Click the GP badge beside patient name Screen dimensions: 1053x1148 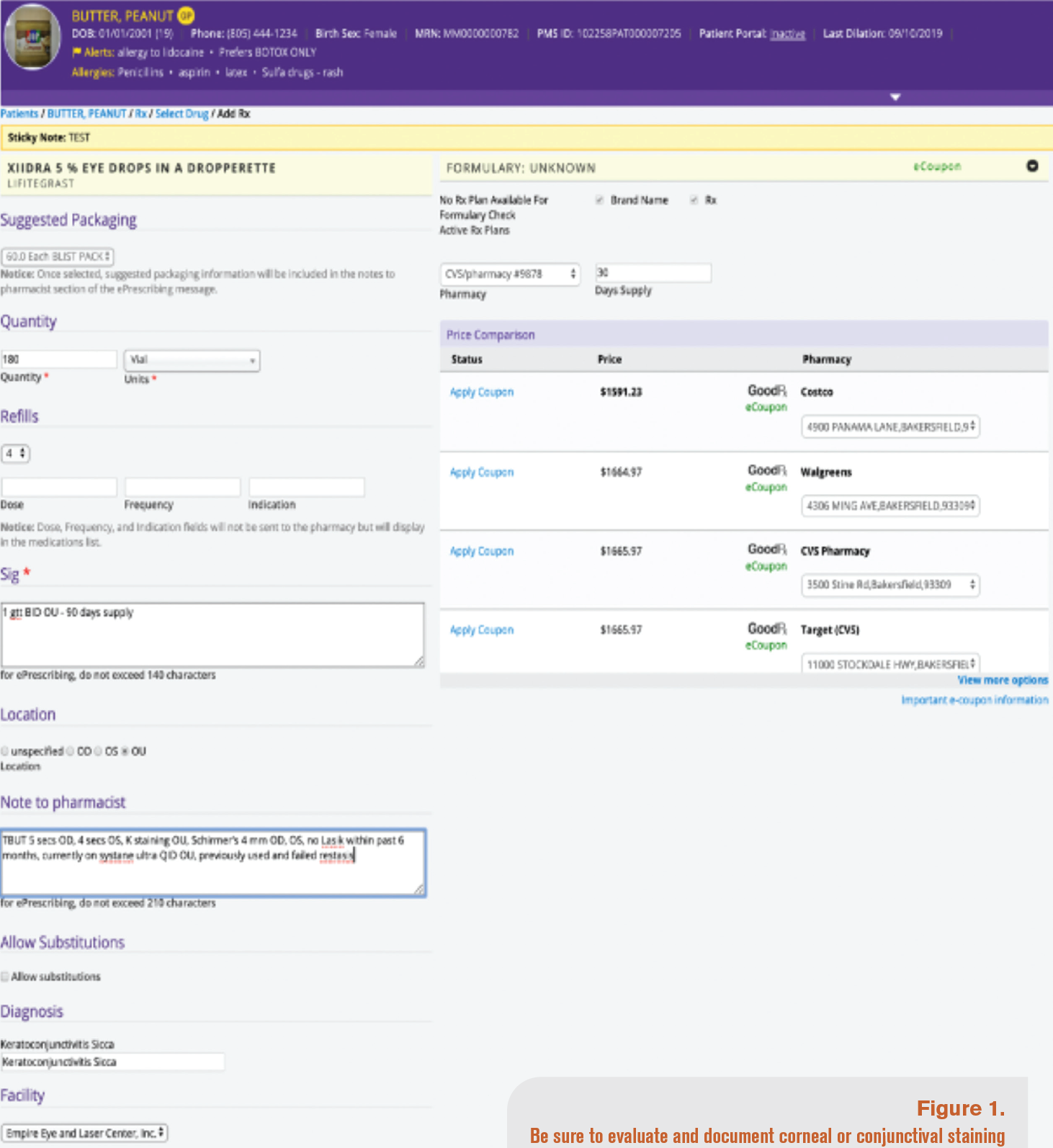click(186, 16)
